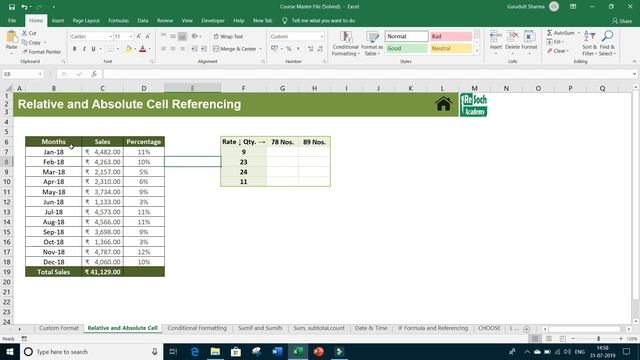
Task: Click the Undo icon
Action: pyautogui.click(x=24, y=7)
